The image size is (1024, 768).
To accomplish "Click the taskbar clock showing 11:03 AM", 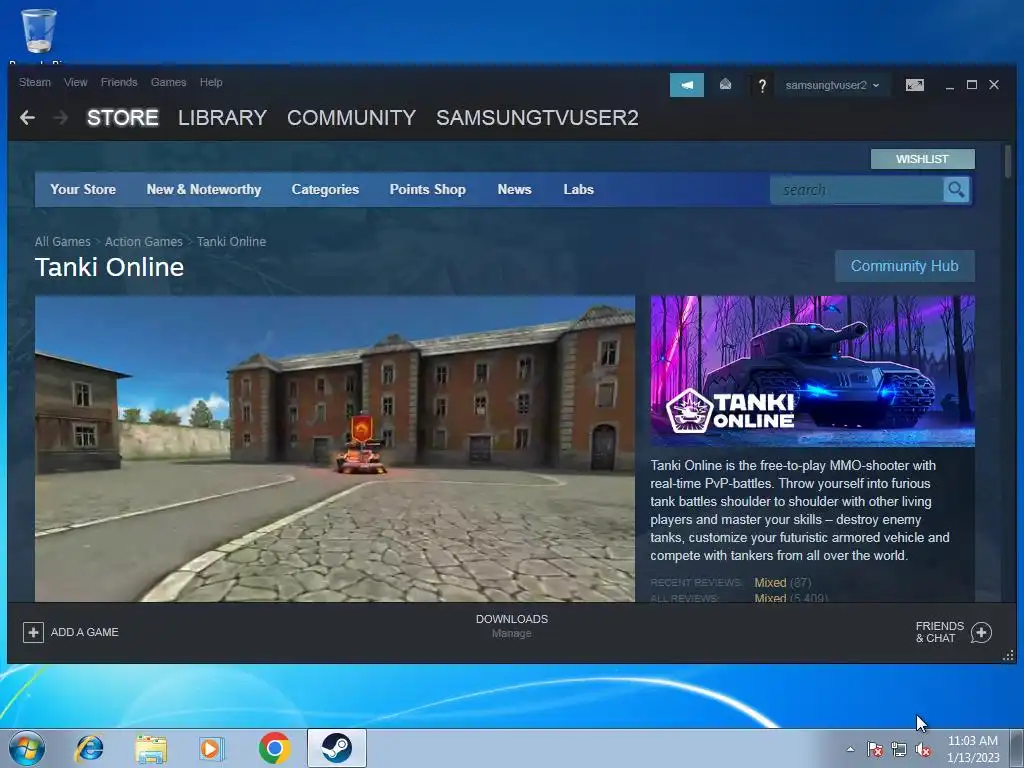I will (x=973, y=749).
